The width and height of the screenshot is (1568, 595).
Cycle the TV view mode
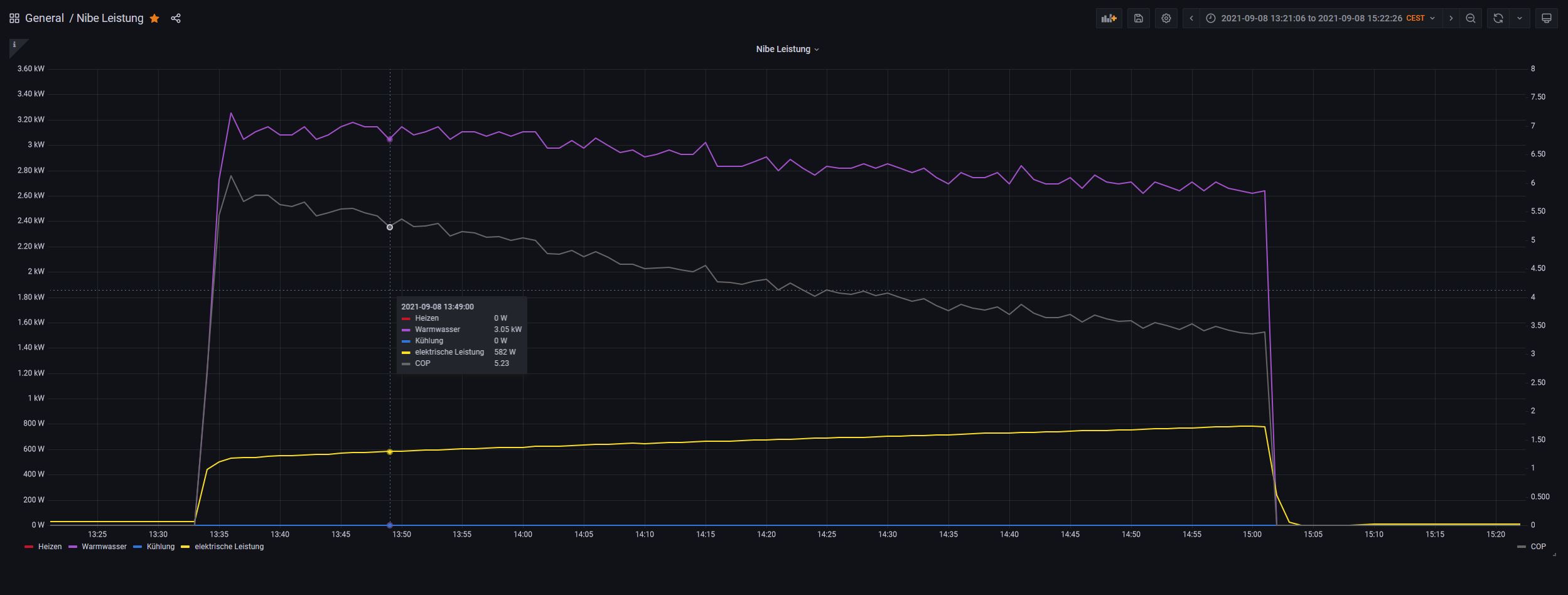point(1547,18)
